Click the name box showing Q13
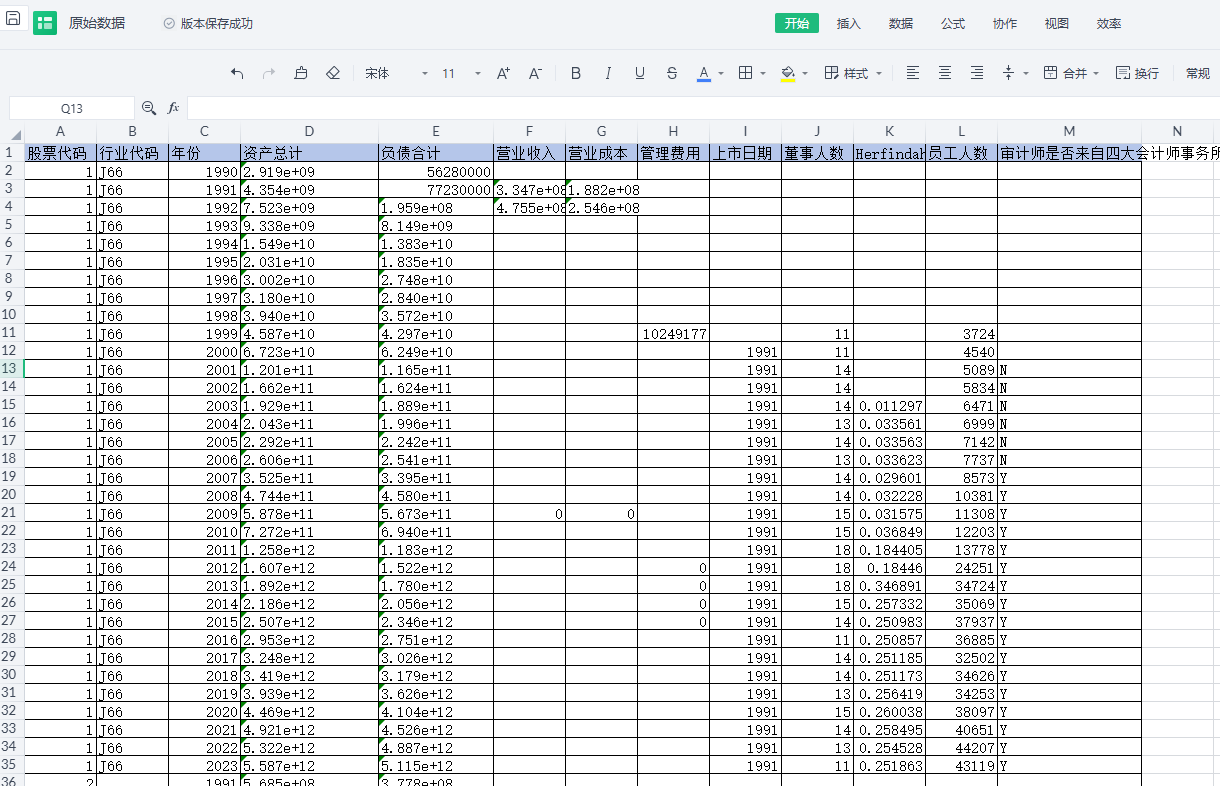 click(72, 108)
